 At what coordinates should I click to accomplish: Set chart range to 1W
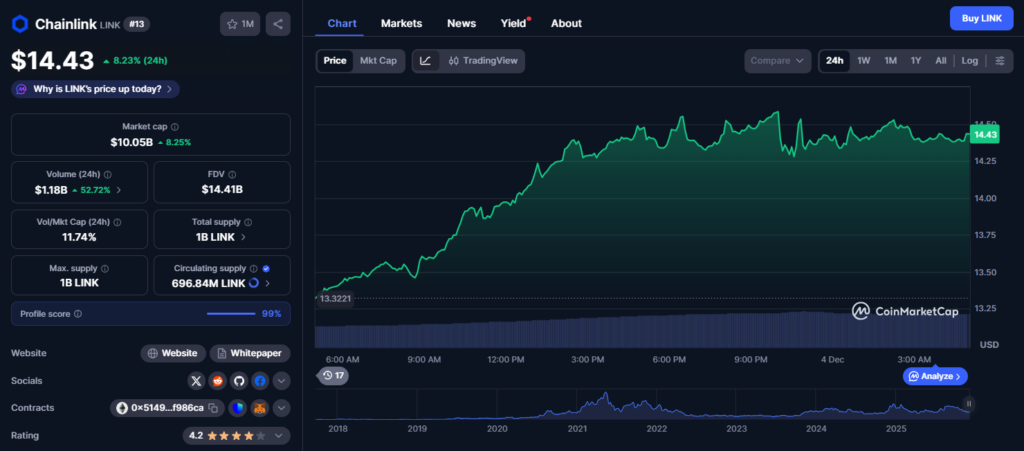[864, 61]
